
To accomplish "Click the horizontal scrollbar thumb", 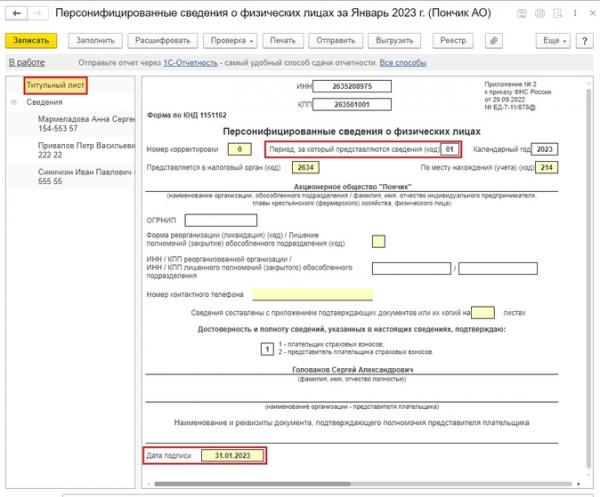I will tap(252, 484).
